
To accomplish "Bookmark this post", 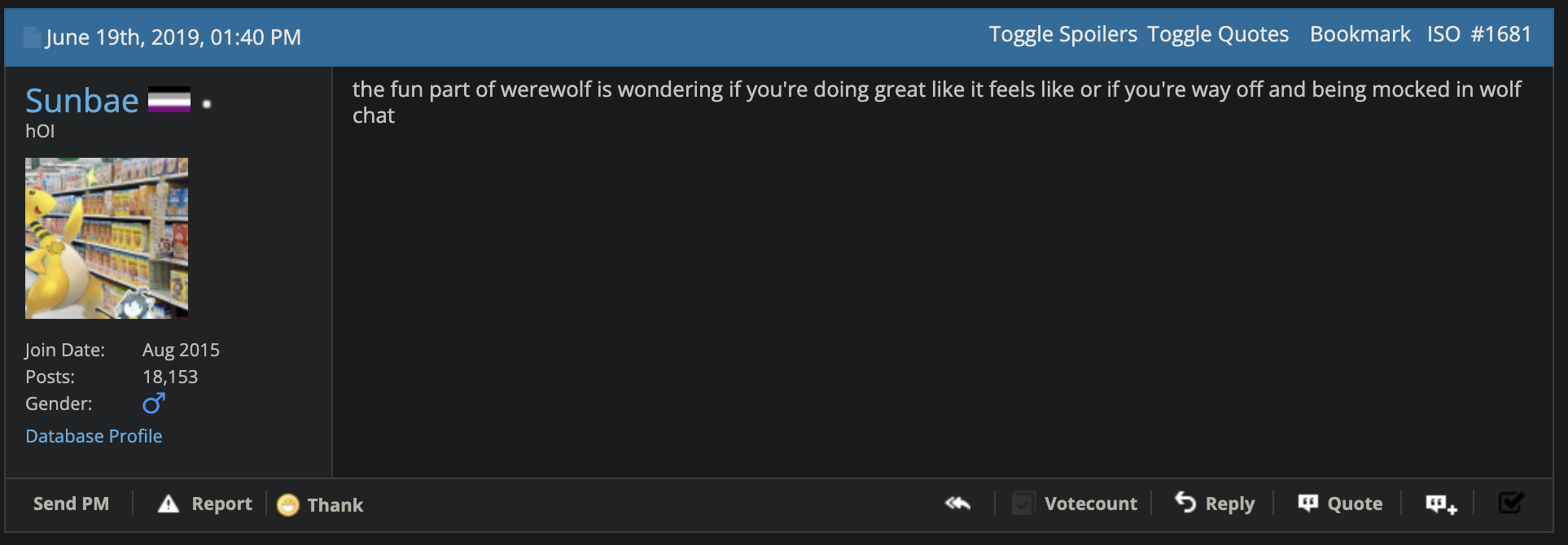I will point(1360,34).
